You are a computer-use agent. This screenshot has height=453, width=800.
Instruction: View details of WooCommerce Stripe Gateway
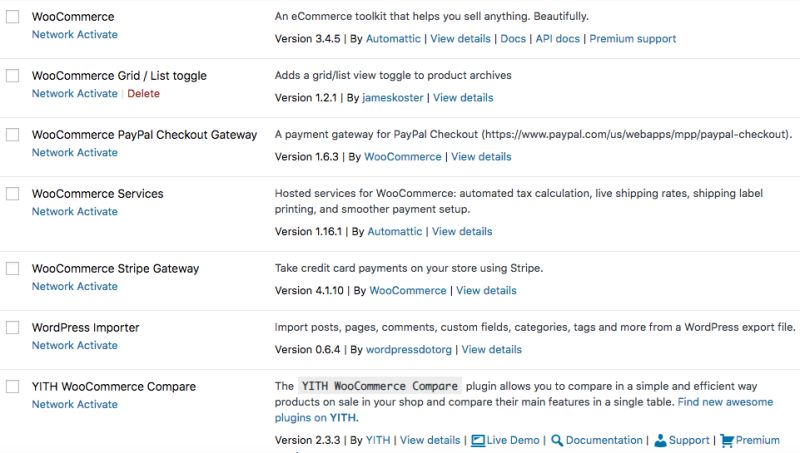click(x=486, y=291)
